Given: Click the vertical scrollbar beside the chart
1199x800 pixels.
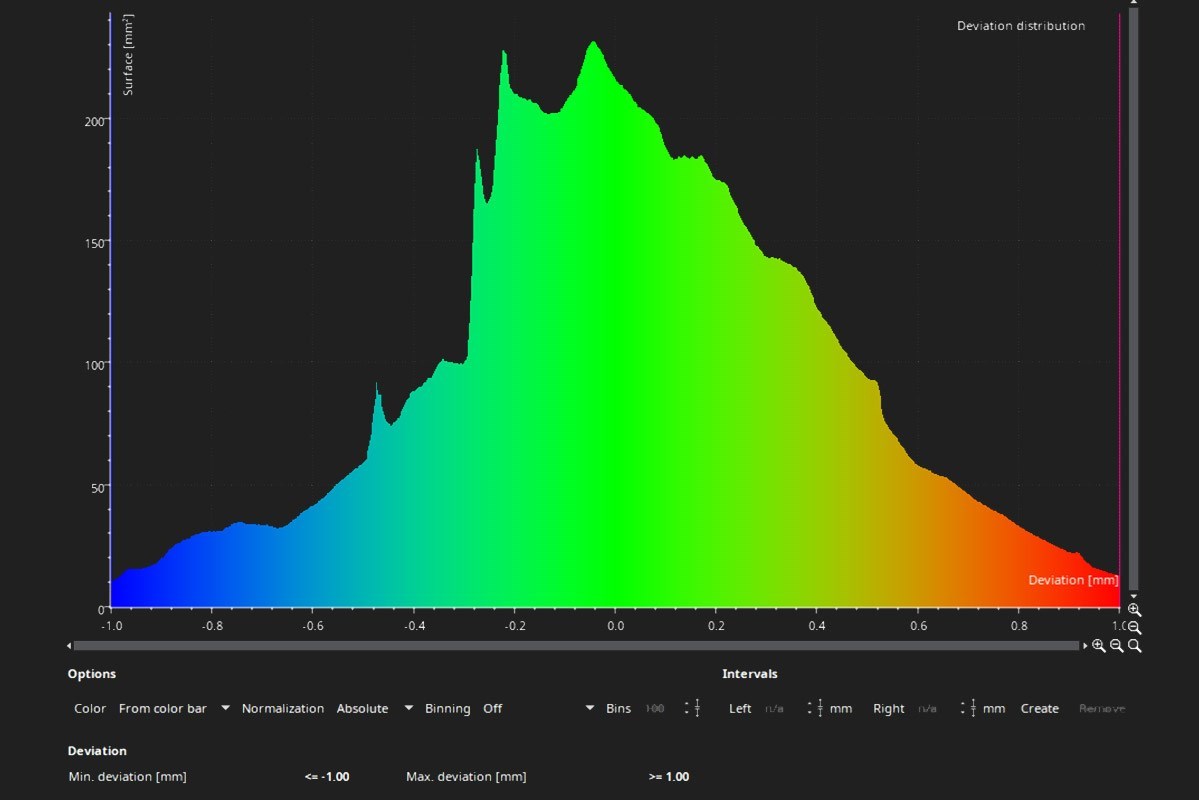Looking at the screenshot, I should (x=1133, y=298).
